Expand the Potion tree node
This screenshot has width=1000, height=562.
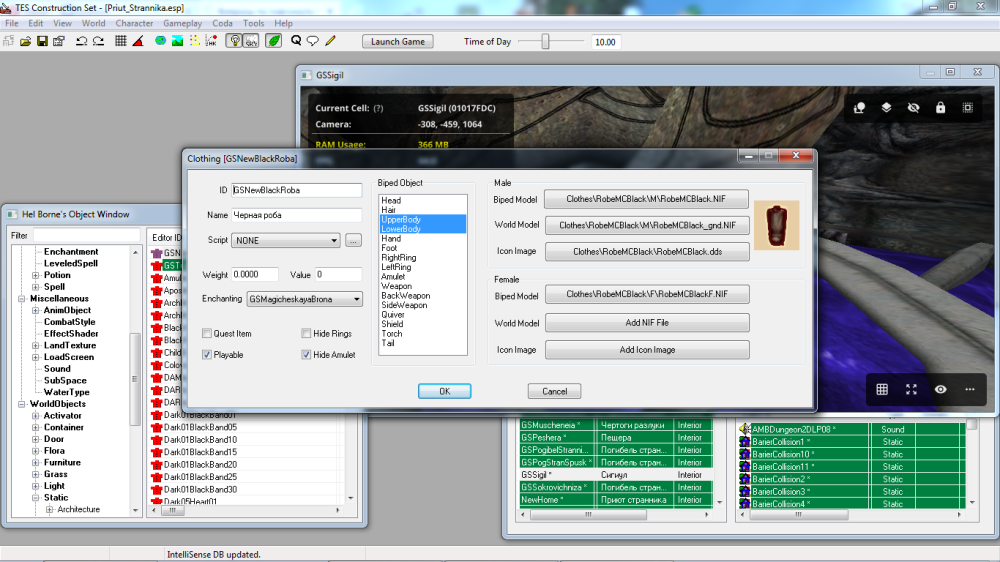point(36,275)
